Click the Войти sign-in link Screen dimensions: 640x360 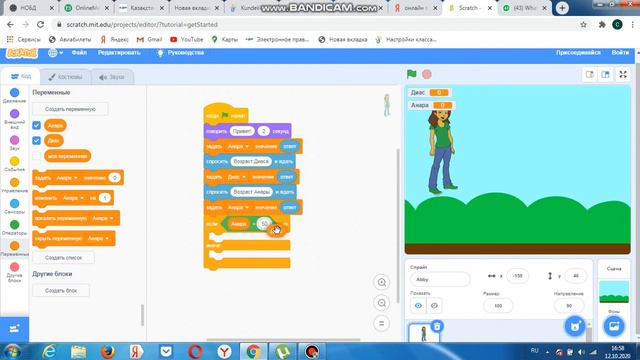(x=620, y=53)
